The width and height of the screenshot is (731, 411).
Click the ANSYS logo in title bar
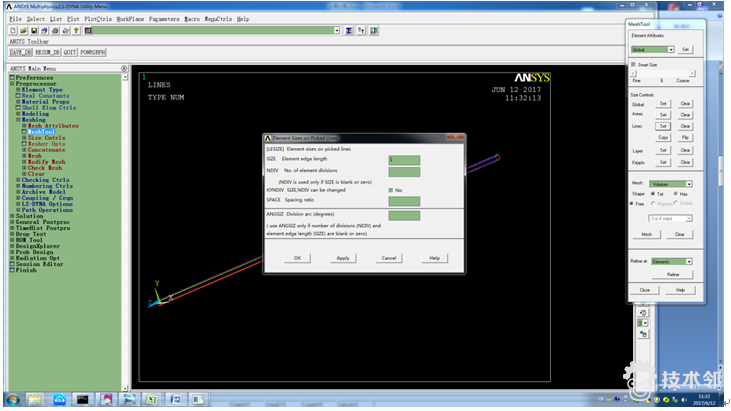click(x=8, y=7)
